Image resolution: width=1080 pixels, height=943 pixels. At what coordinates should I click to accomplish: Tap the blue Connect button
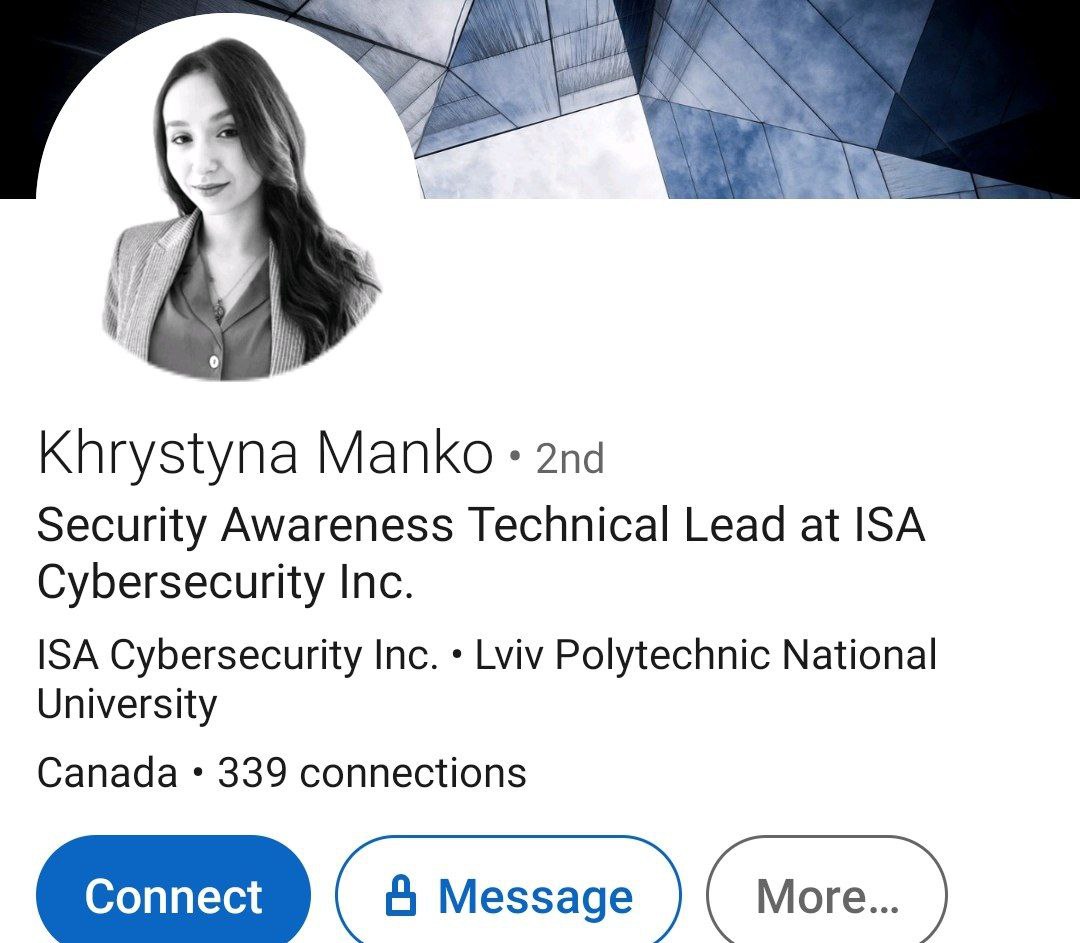pos(173,894)
